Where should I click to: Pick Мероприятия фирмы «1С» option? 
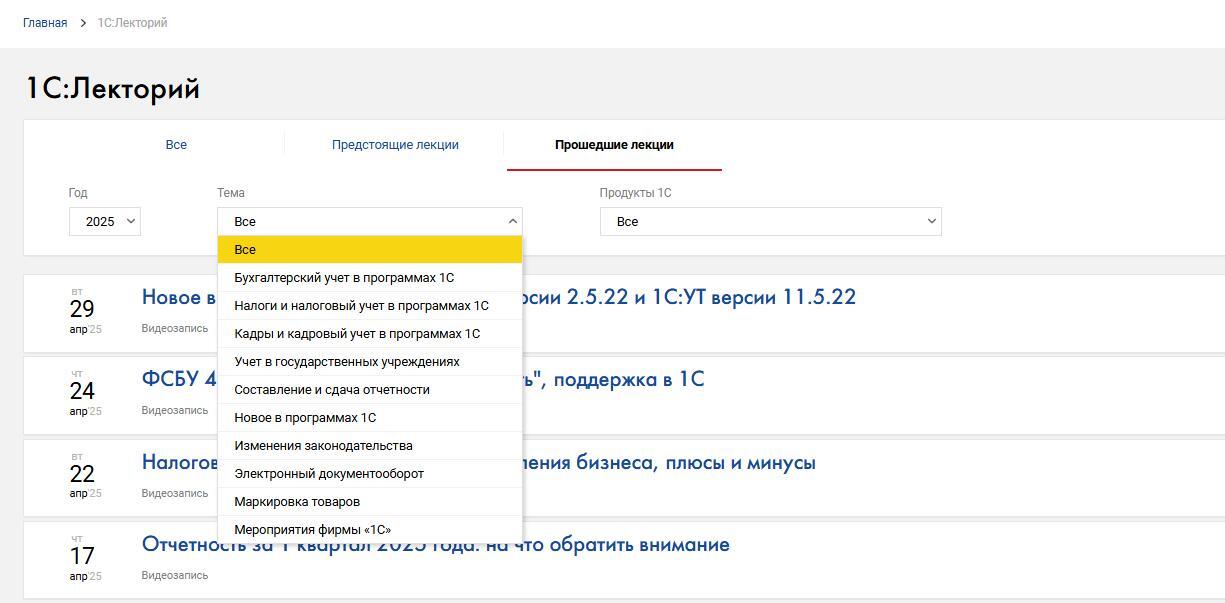point(370,530)
